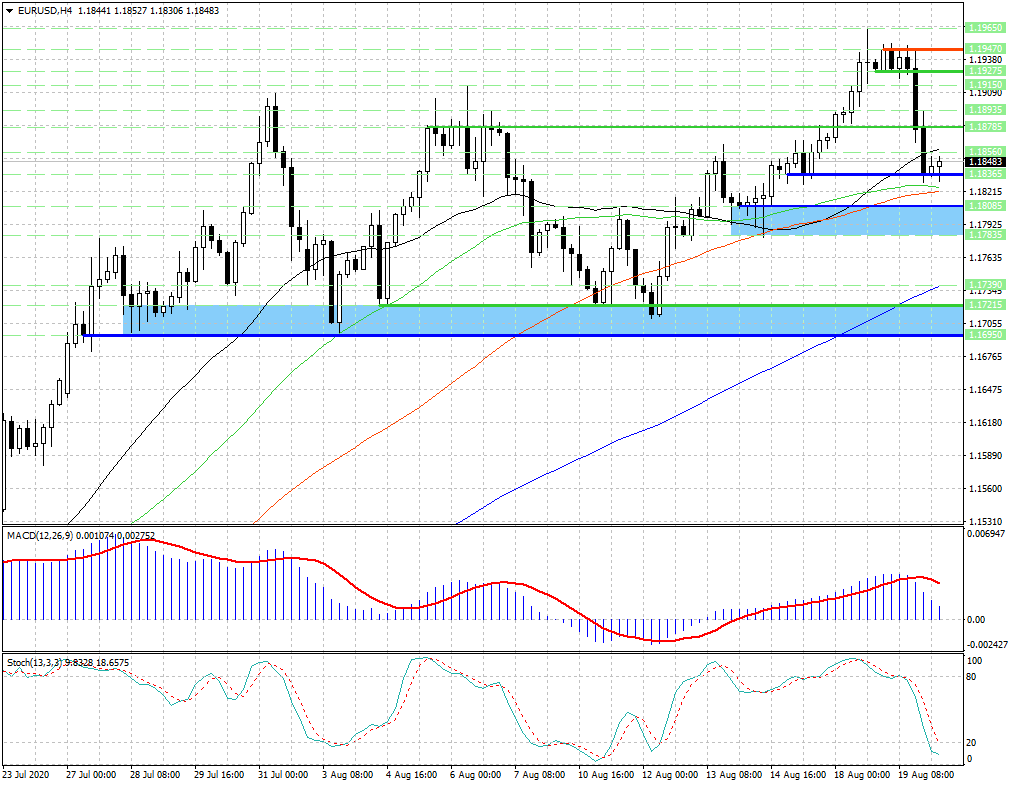Click the 27 Jul 00:00 time label
Viewport: 1009px width, 786px height.
pyautogui.click(x=91, y=774)
